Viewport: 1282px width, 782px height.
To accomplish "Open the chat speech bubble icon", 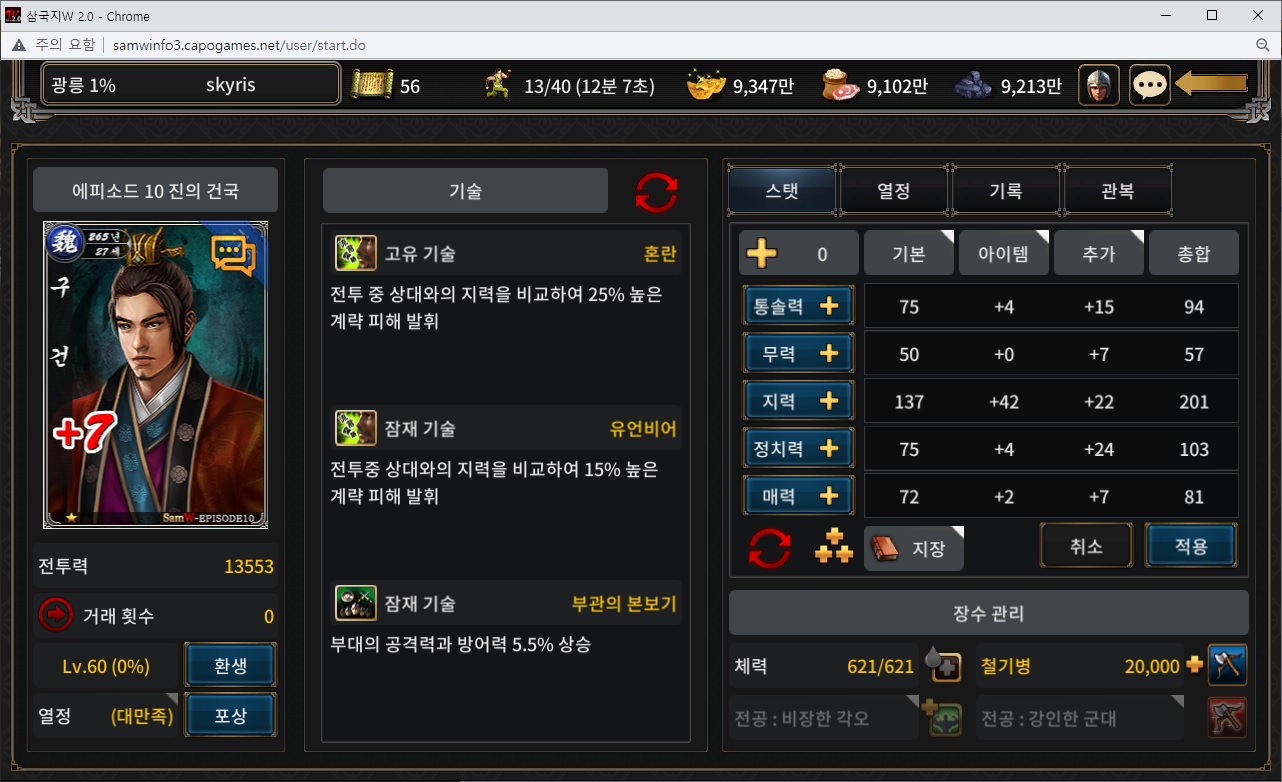I will click(1150, 85).
